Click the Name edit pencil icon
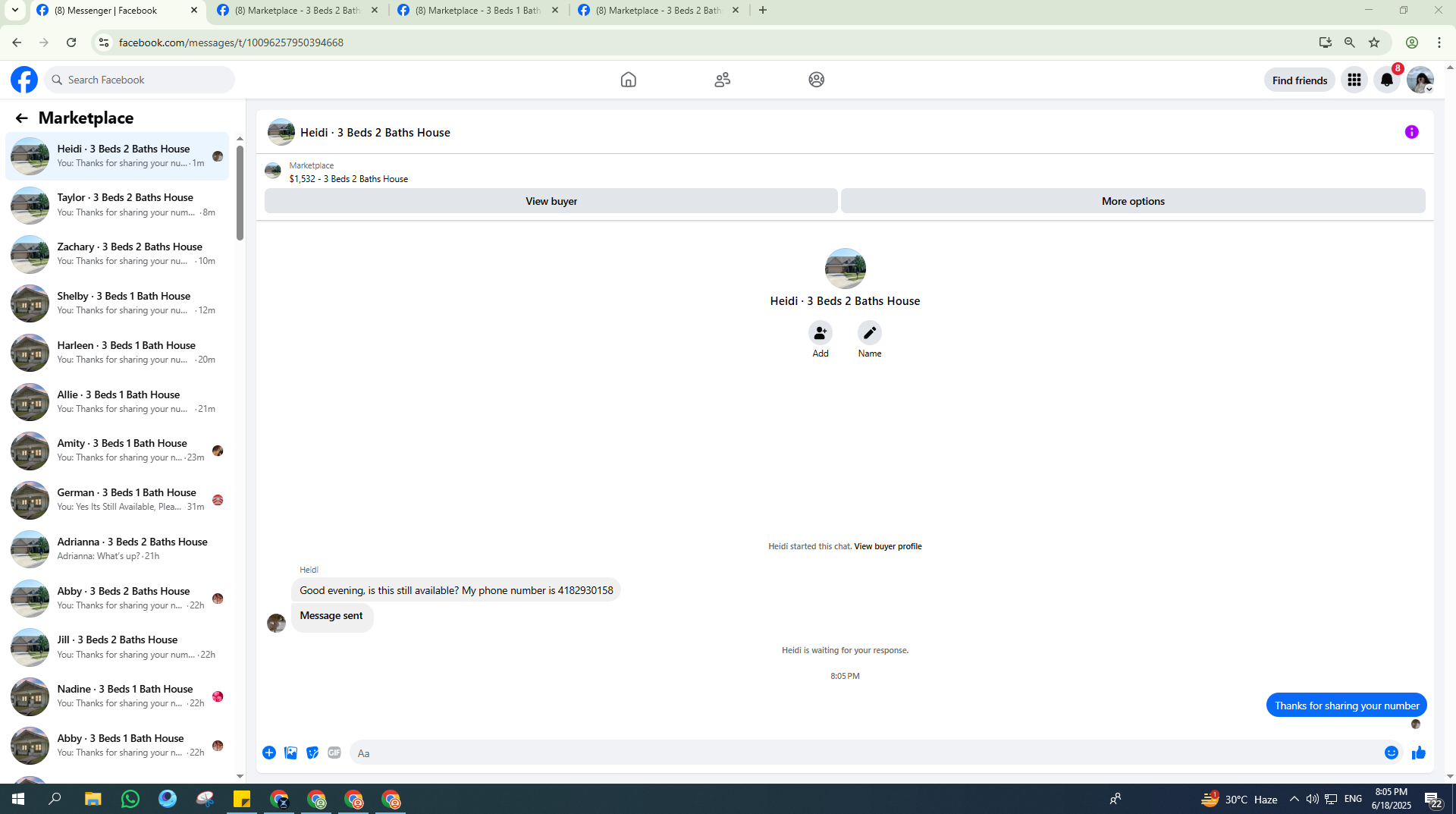The height and width of the screenshot is (814, 1456). (869, 333)
